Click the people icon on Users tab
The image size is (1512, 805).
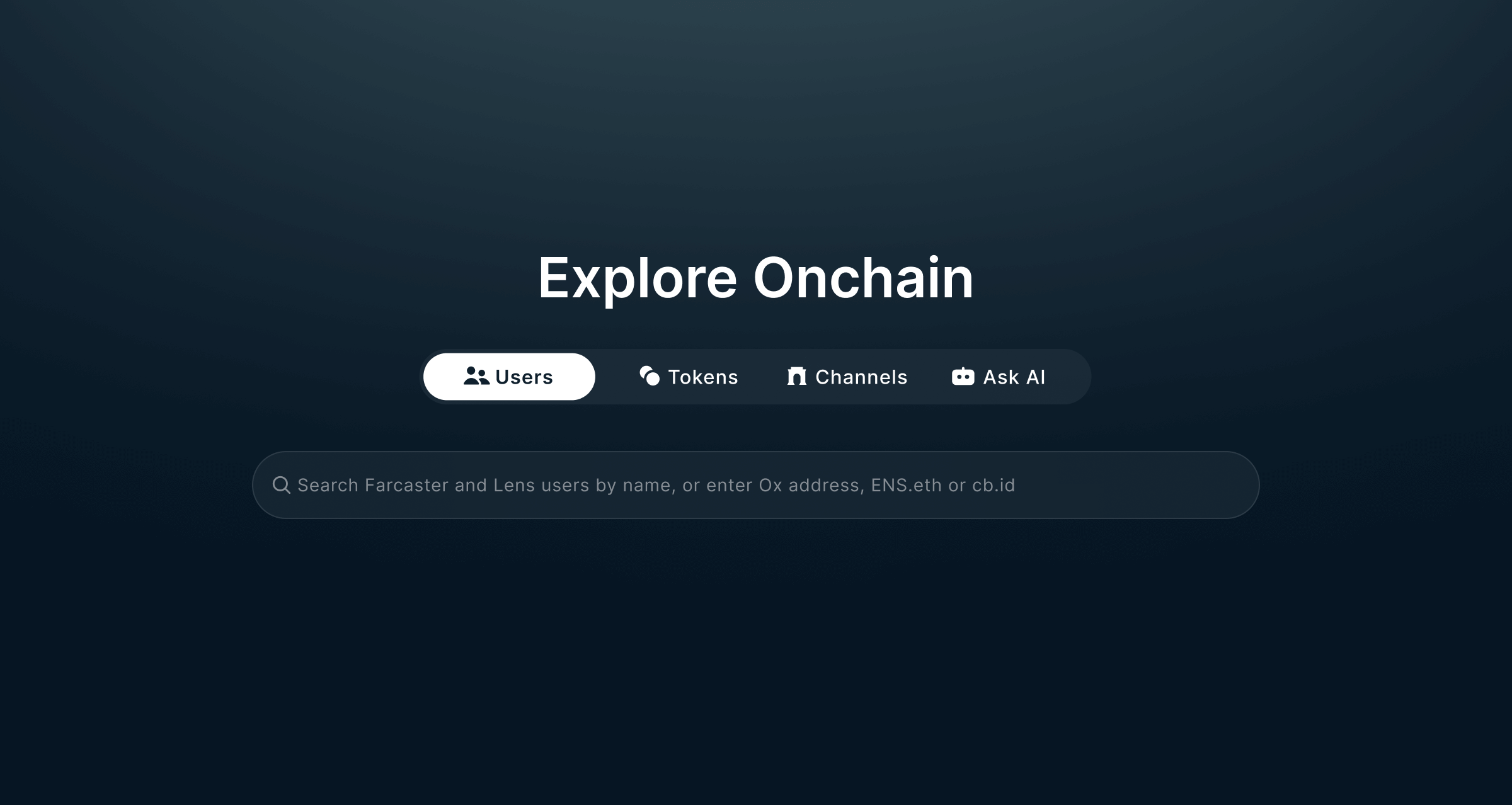click(x=476, y=376)
